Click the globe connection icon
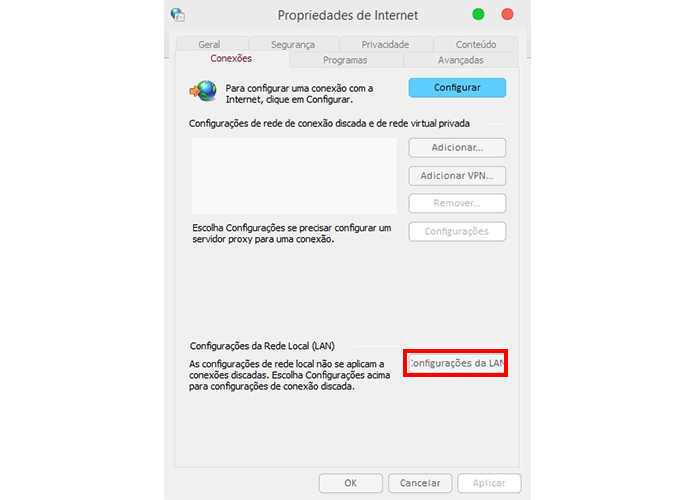This screenshot has width=695, height=500. point(203,91)
